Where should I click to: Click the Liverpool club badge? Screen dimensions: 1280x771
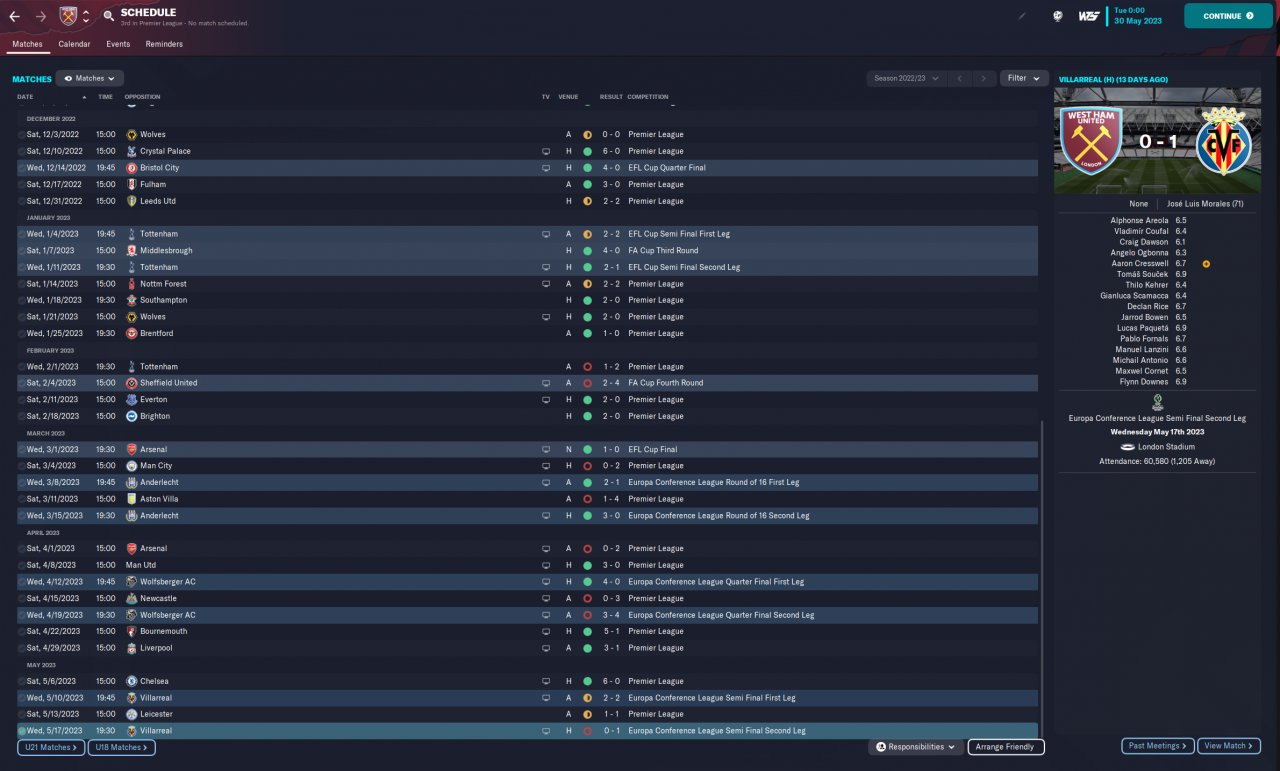click(x=132, y=648)
